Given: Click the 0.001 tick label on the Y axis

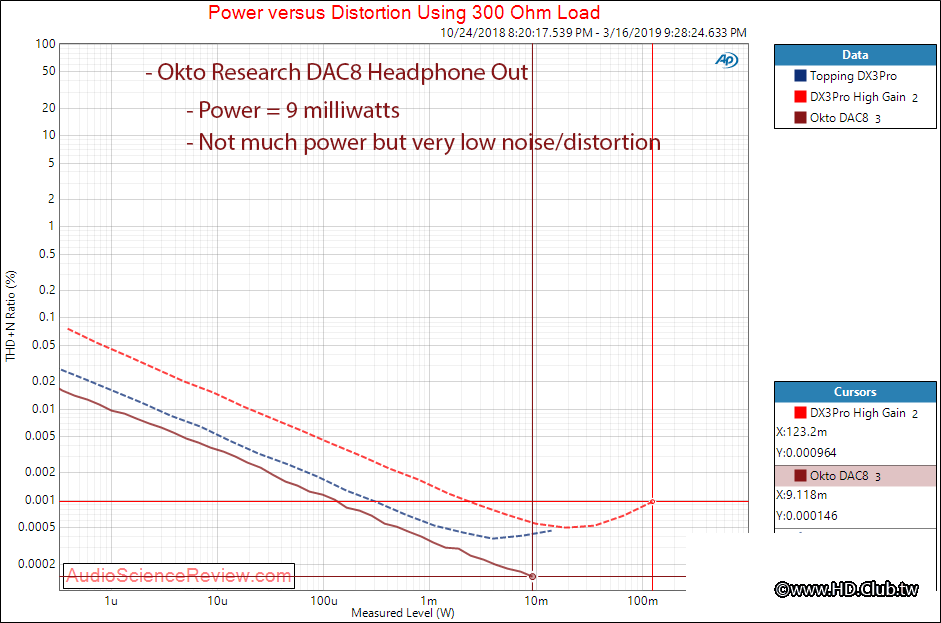Looking at the screenshot, I should [x=40, y=500].
